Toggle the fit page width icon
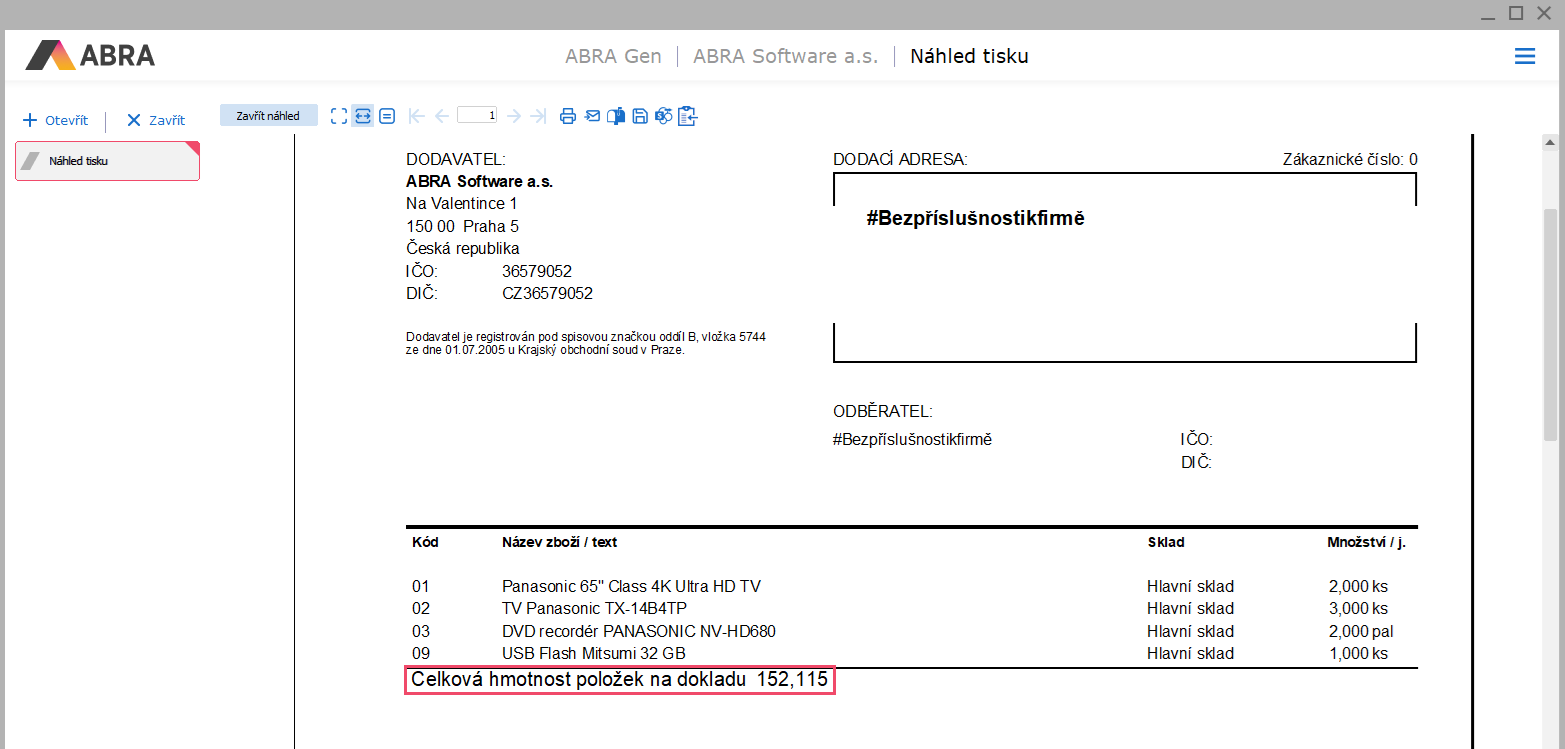This screenshot has height=749, width=1565. coord(363,116)
